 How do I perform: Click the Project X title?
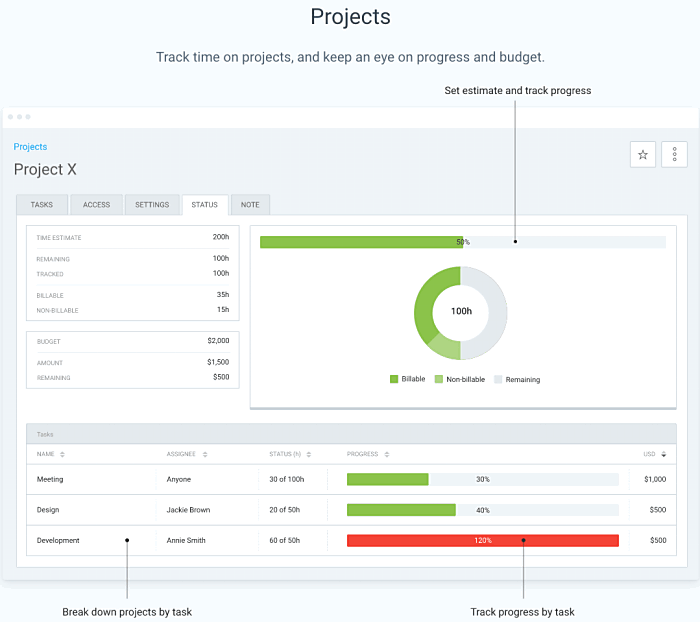tap(45, 170)
